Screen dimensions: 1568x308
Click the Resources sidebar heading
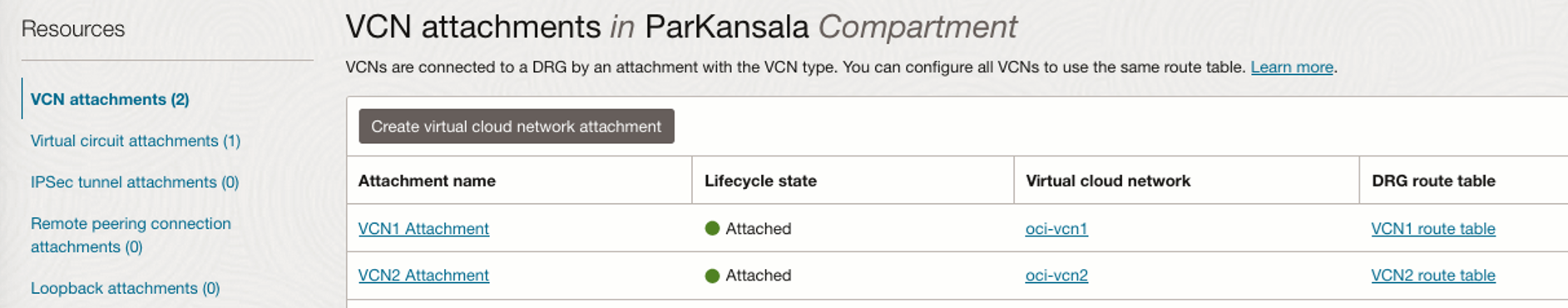(x=73, y=29)
